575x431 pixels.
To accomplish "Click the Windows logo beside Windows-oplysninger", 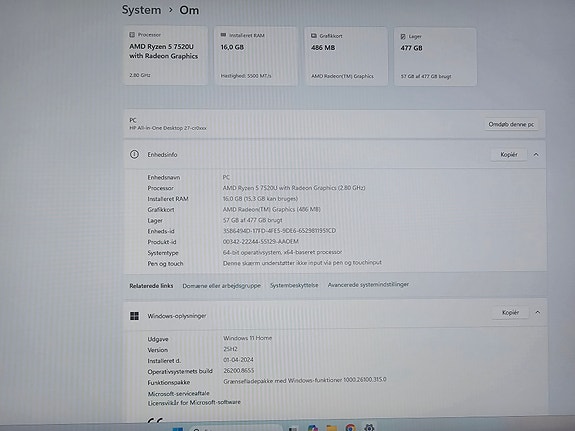I will pyautogui.click(x=135, y=316).
